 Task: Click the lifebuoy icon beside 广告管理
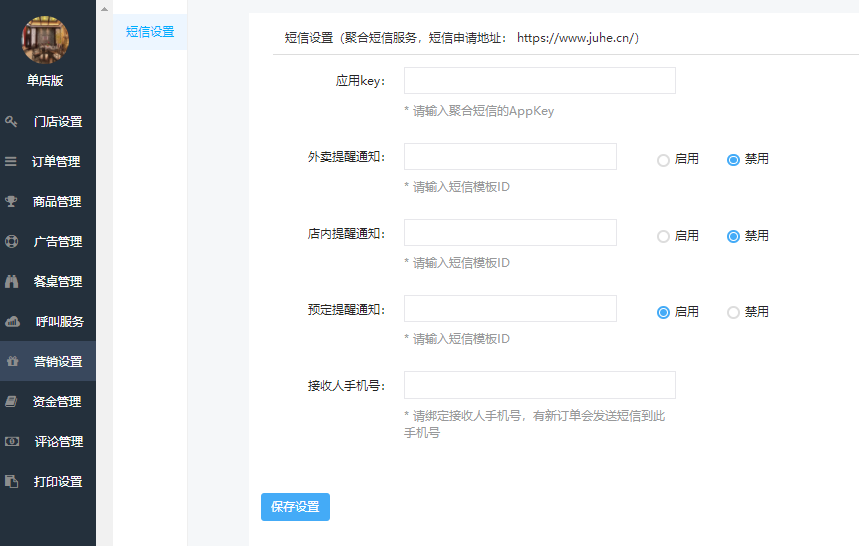pos(12,241)
